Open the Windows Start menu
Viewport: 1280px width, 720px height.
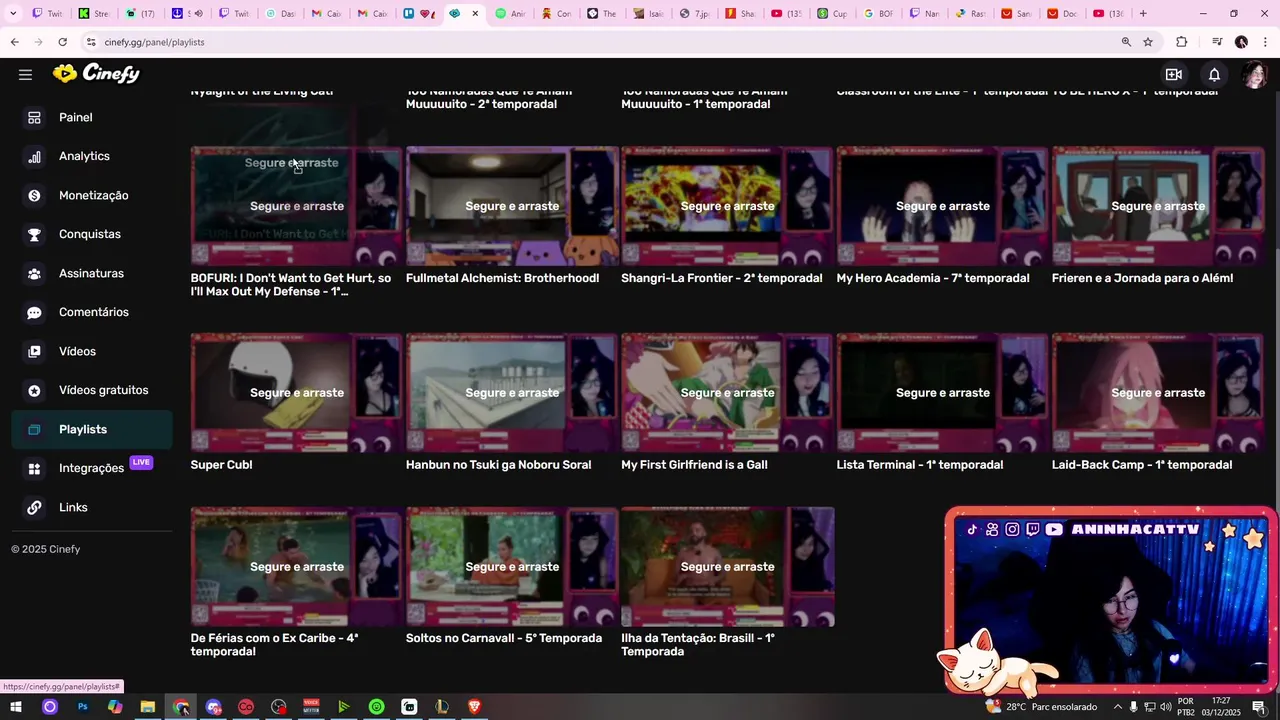pyautogui.click(x=15, y=707)
